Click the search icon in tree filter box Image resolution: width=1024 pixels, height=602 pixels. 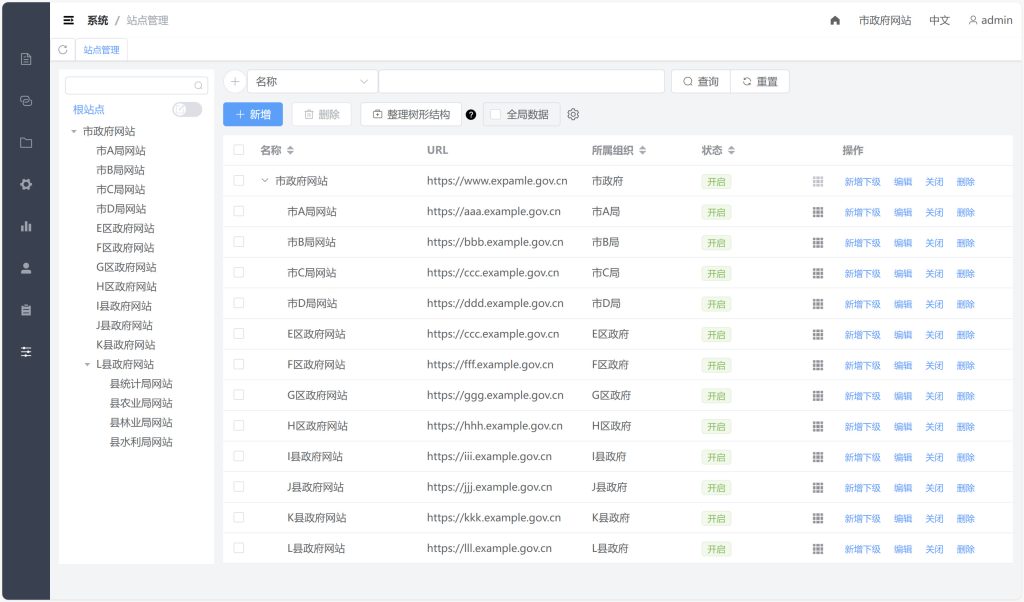click(x=199, y=86)
